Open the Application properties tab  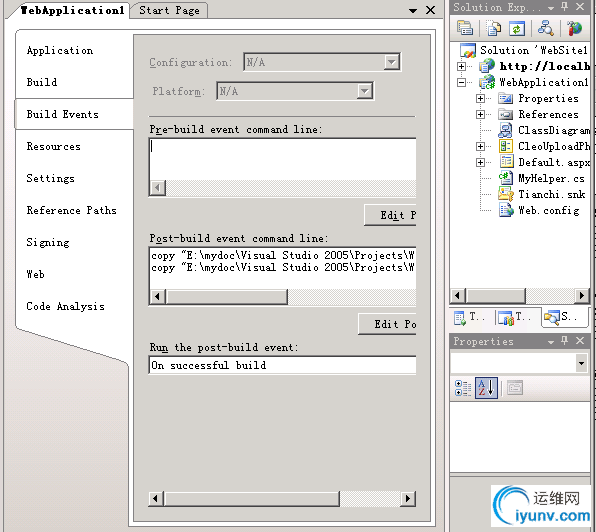[x=60, y=50]
